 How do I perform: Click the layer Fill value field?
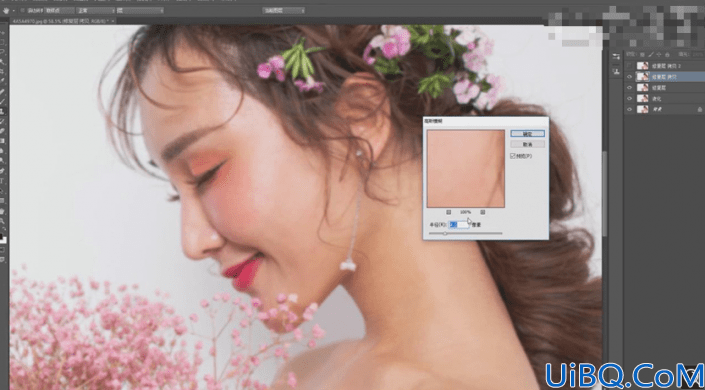698,54
